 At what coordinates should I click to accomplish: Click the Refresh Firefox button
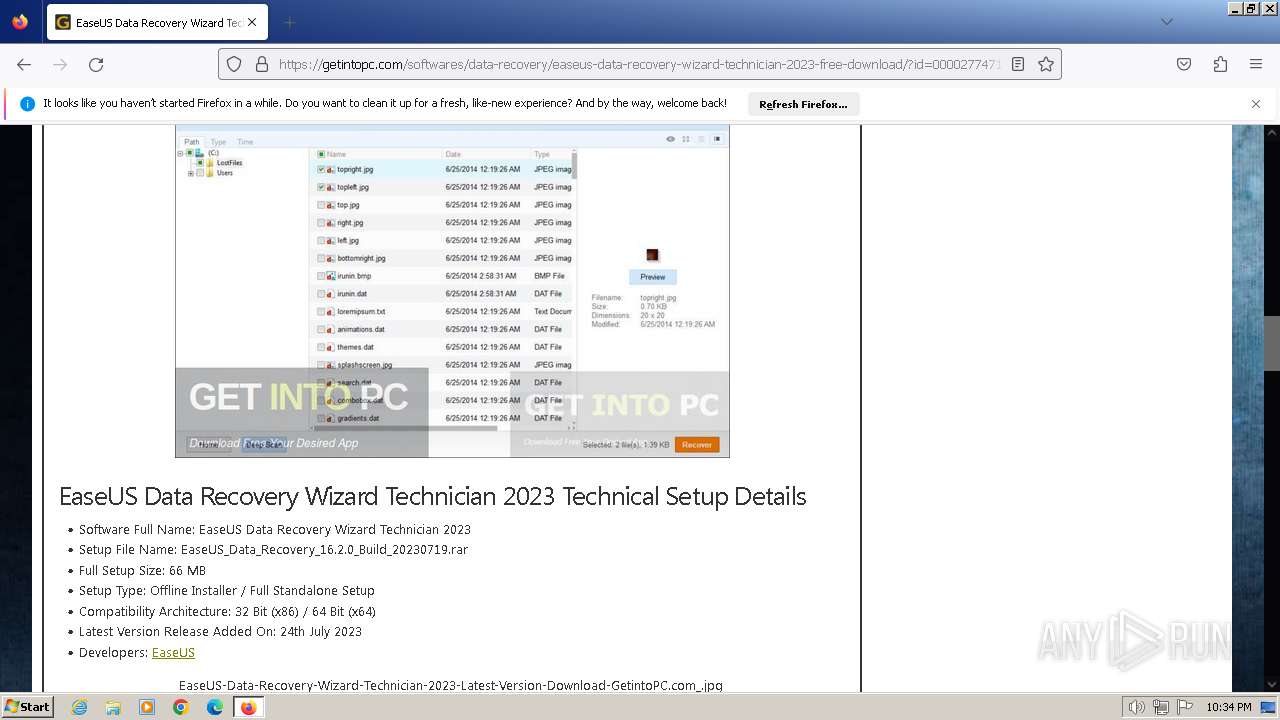tap(803, 104)
